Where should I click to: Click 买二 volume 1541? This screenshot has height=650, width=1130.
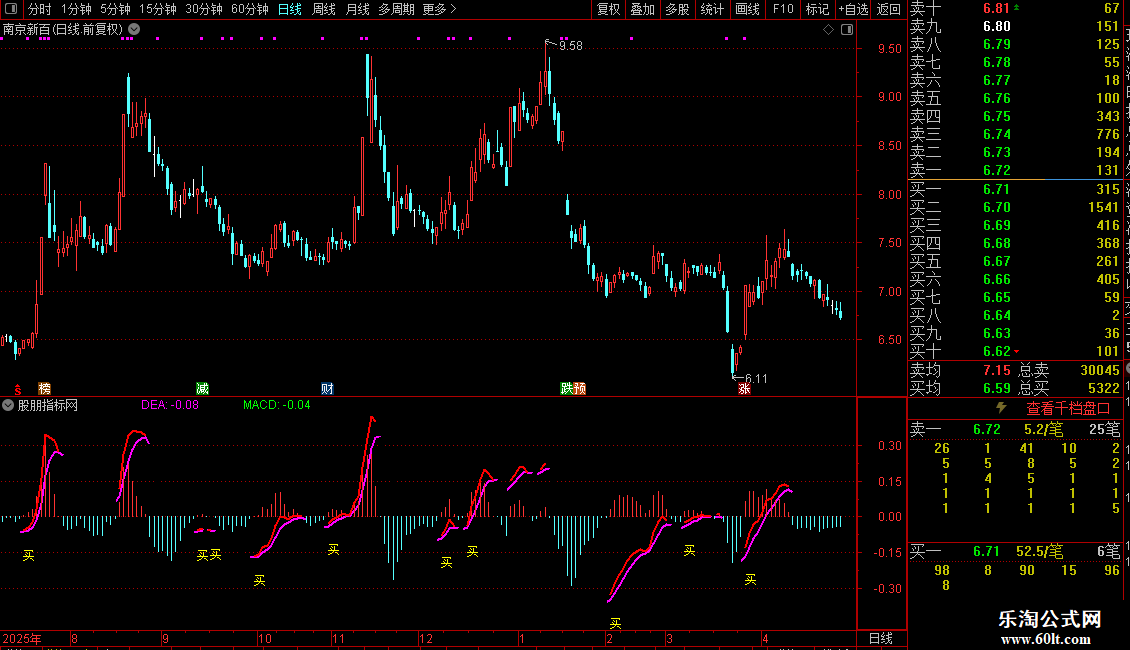1103,208
